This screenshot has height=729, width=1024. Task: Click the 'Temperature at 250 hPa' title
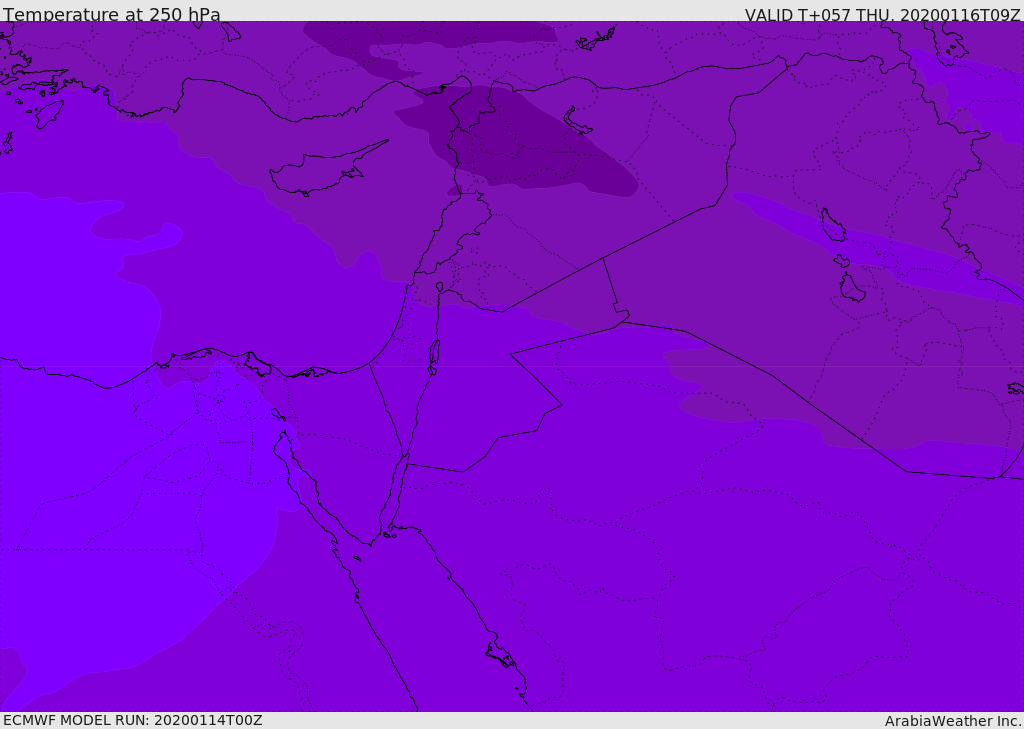click(112, 14)
